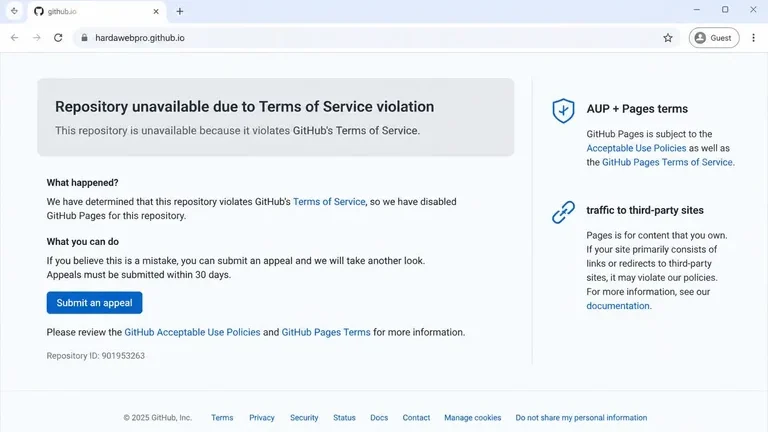Click the AUP + Pages terms heading

(x=637, y=109)
